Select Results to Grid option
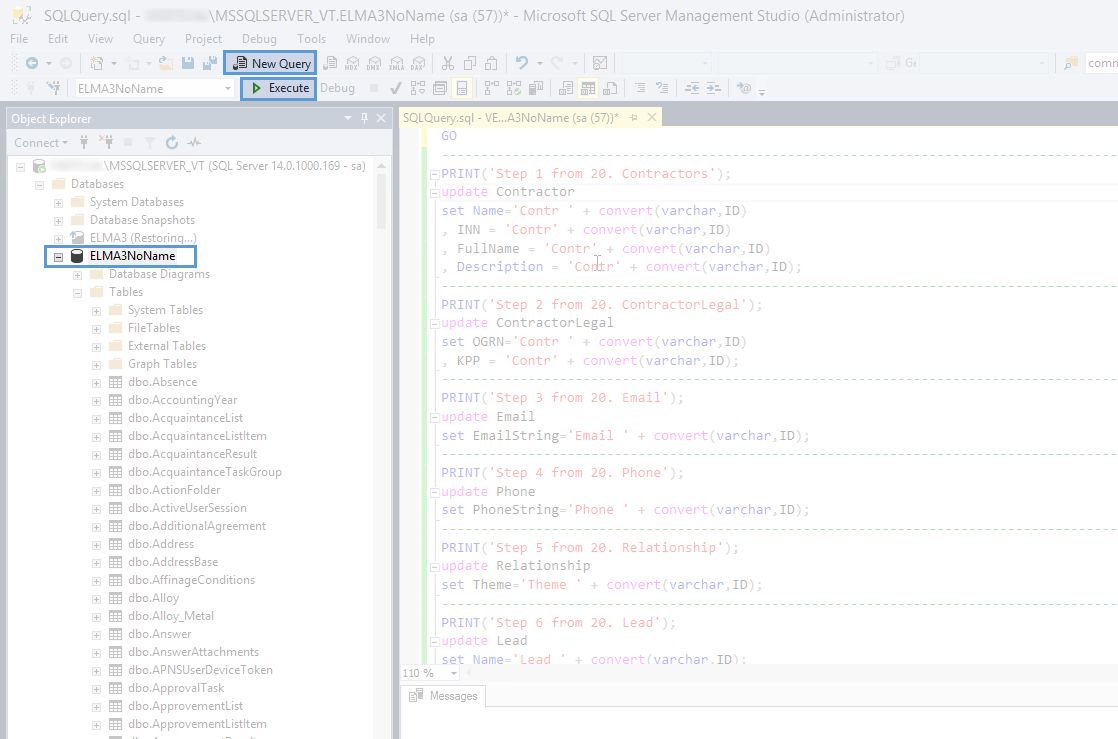 point(588,88)
